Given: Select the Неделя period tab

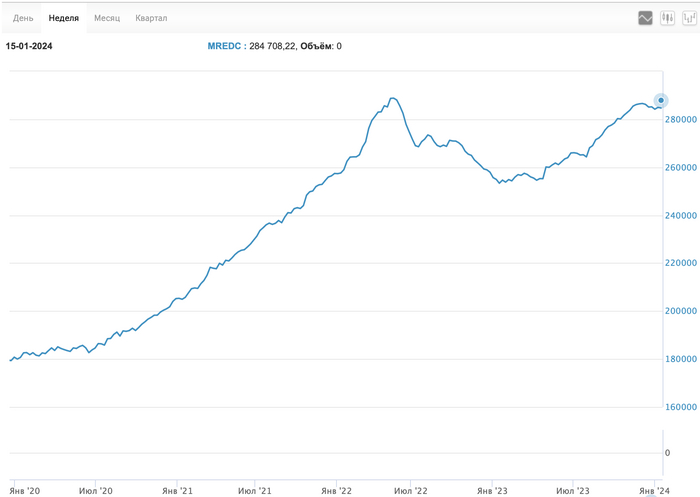Looking at the screenshot, I should (x=63, y=18).
